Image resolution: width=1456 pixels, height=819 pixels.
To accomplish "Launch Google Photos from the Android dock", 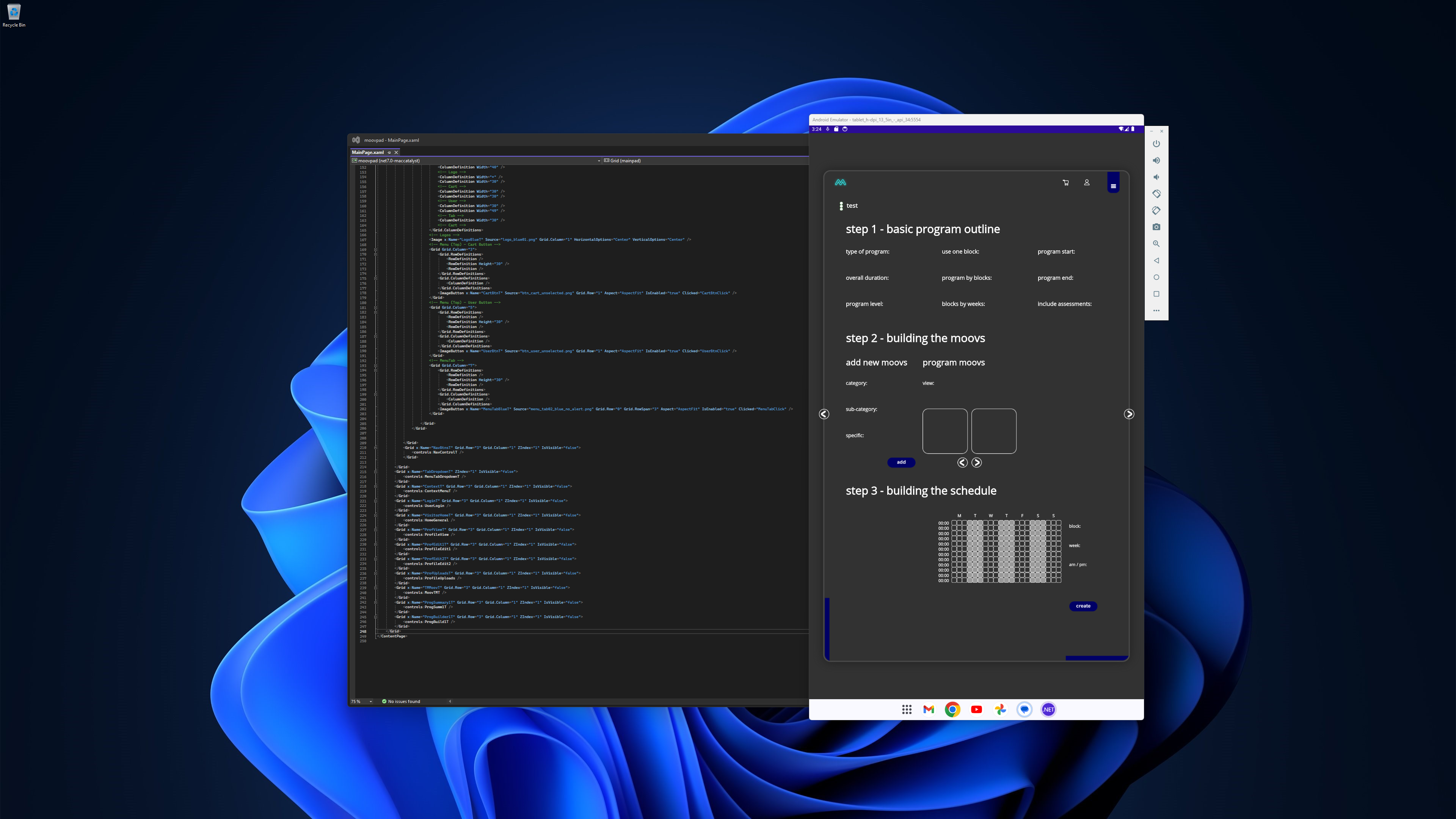I will [x=1001, y=709].
